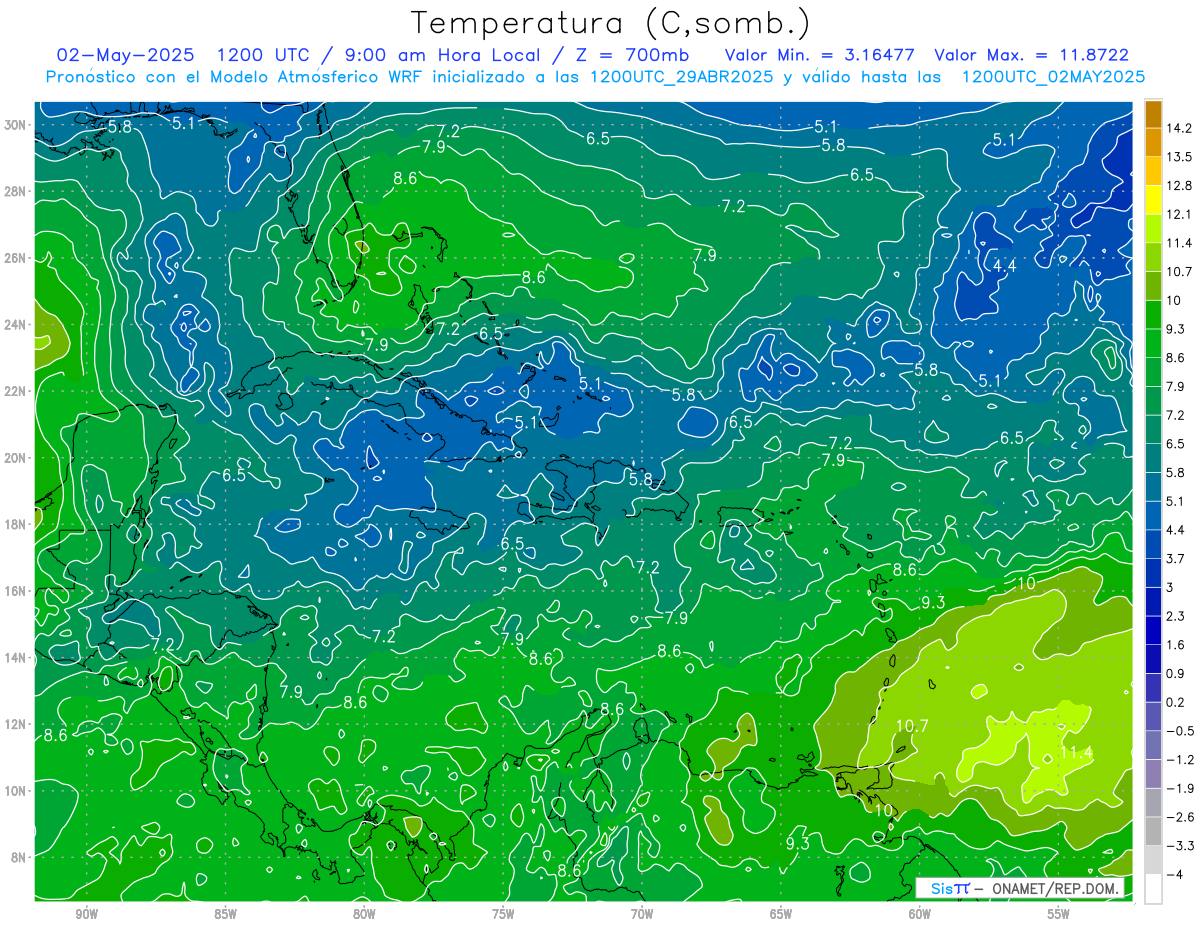This screenshot has width=1200, height=927.
Task: Click the brown swatch above 14.2 on colorbar
Action: coord(1153,114)
